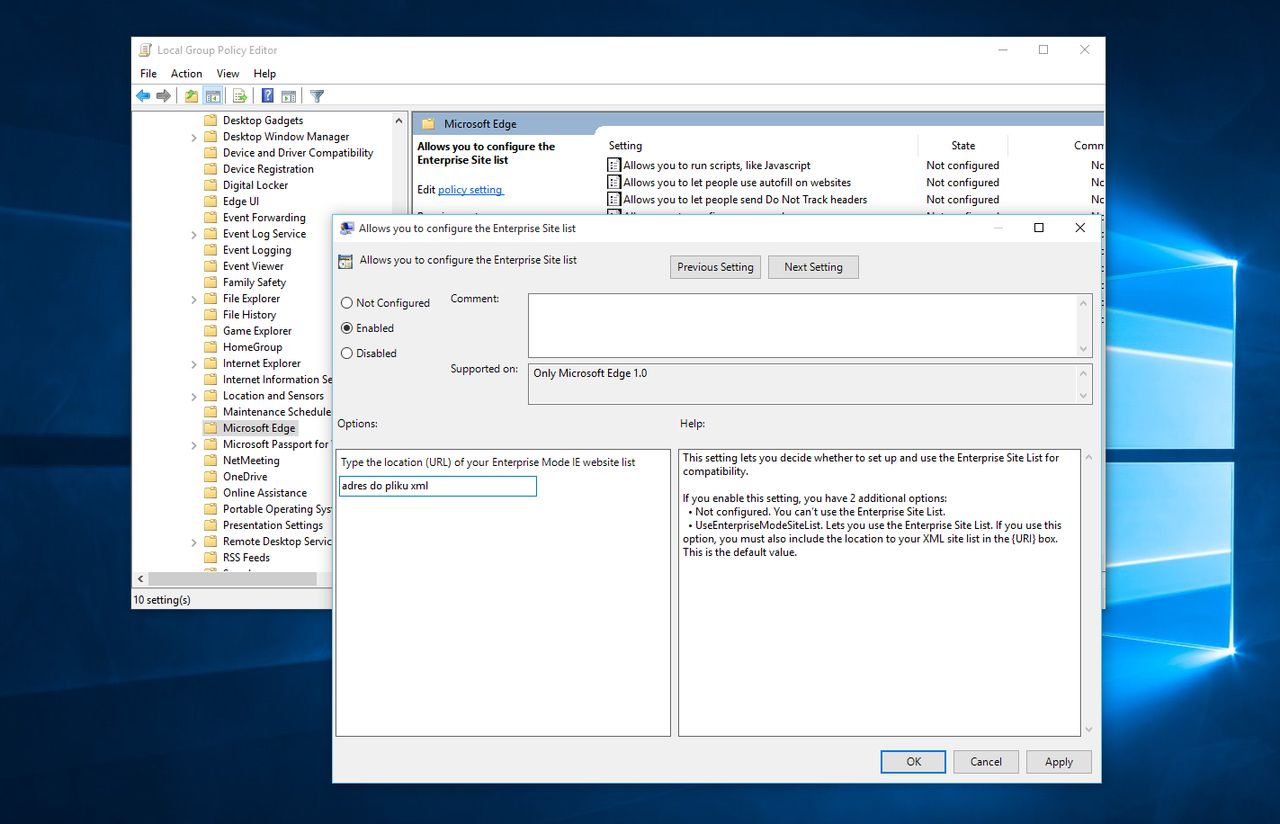
Task: Select Online Assistance in the tree
Action: point(265,493)
